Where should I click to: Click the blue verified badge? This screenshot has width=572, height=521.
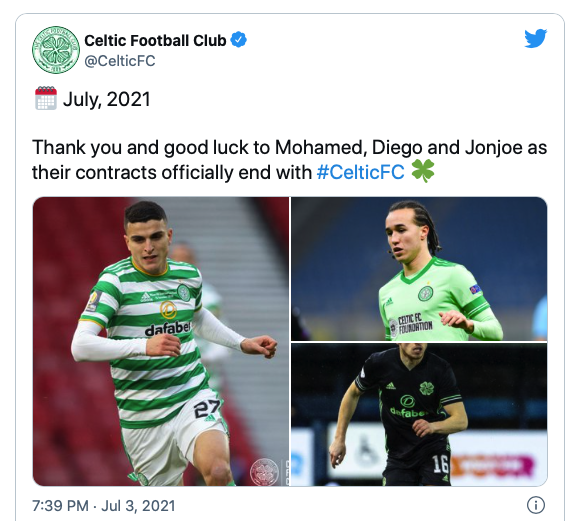[238, 40]
